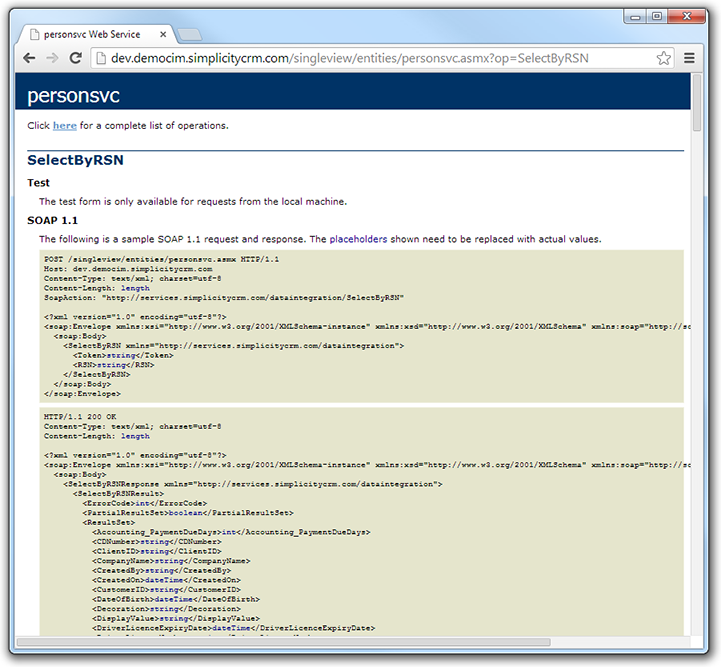Click the personsvc header title
This screenshot has height=667, width=721.
[x=73, y=96]
